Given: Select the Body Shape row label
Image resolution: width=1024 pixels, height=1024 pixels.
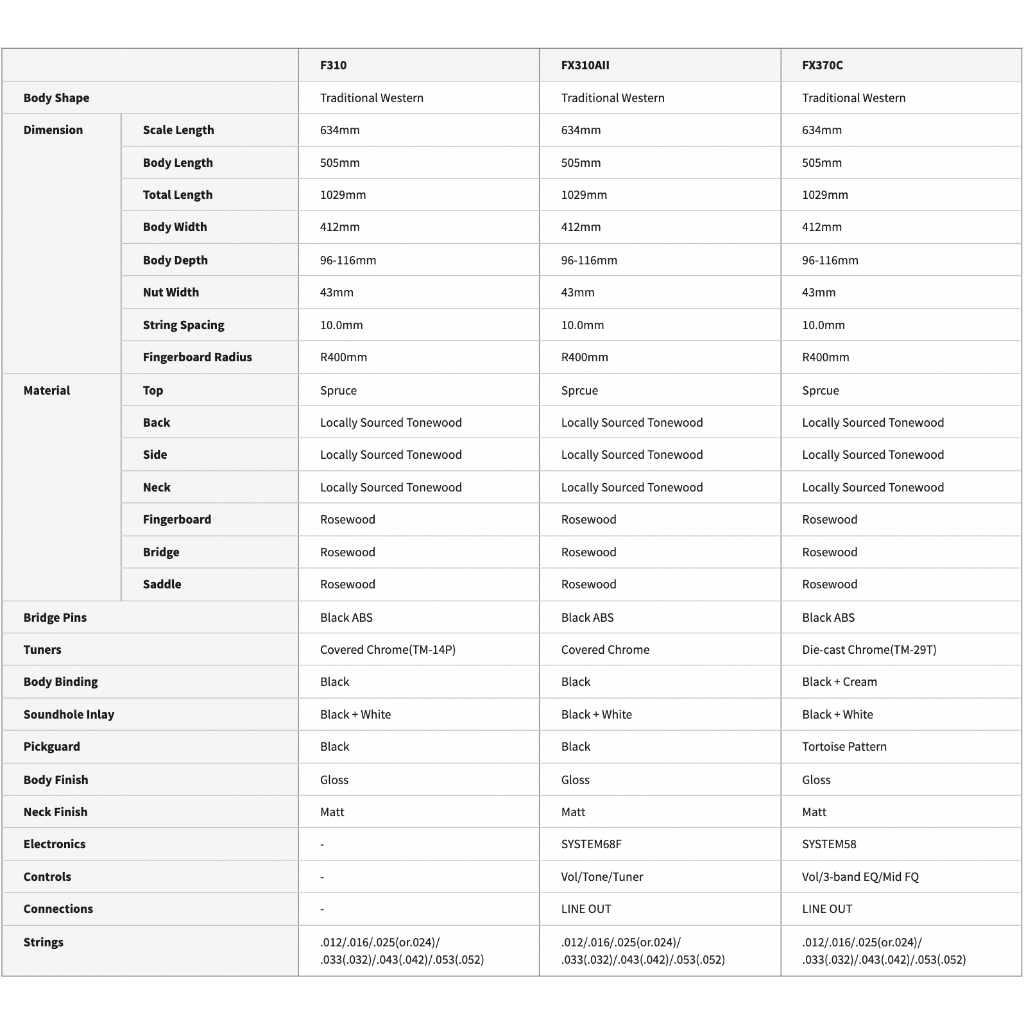Looking at the screenshot, I should tap(56, 98).
